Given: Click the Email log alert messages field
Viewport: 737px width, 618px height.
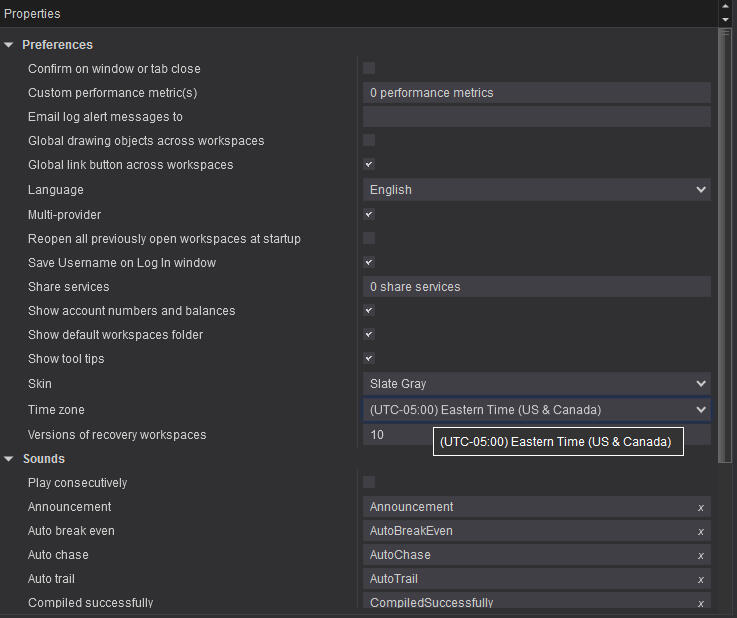Looking at the screenshot, I should point(536,117).
